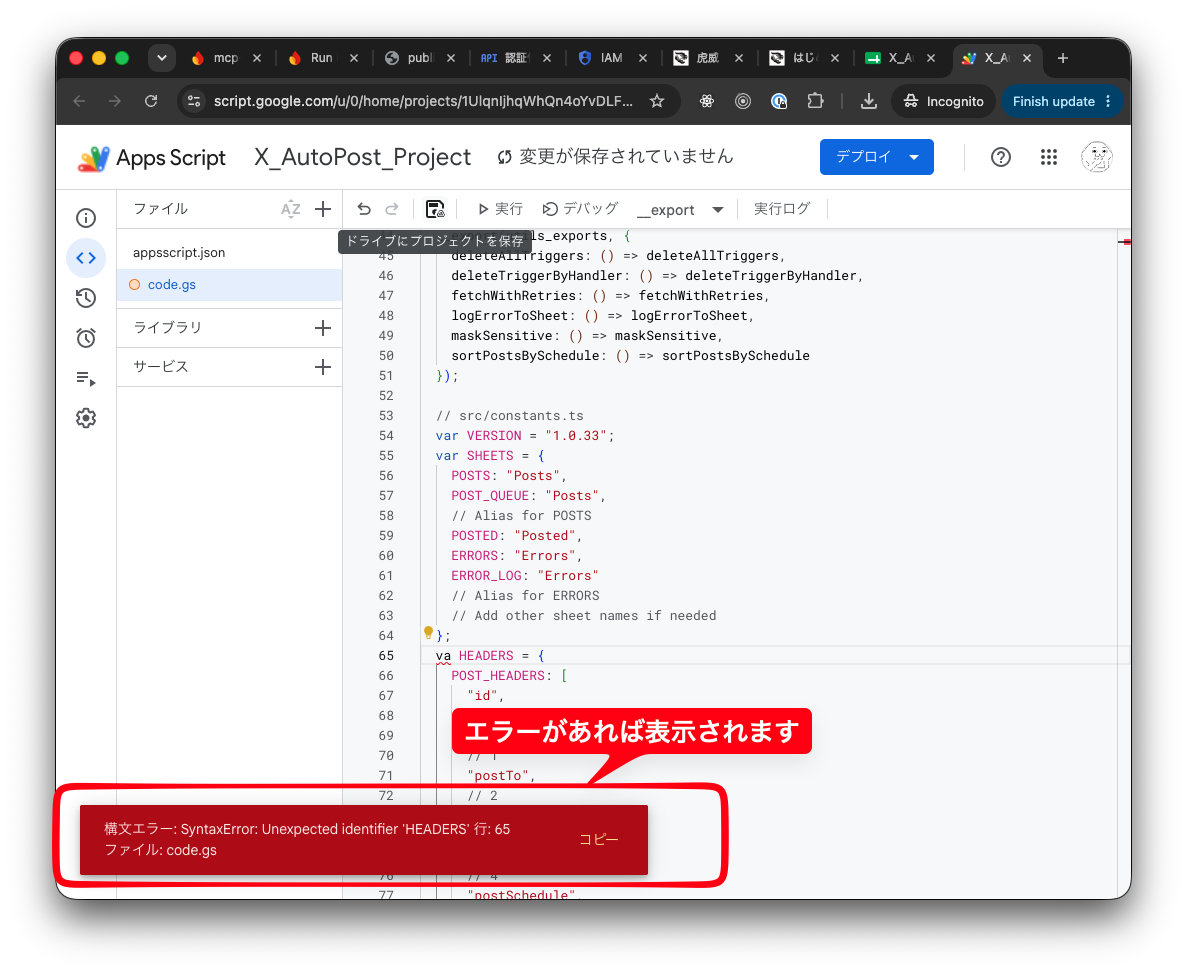This screenshot has height=973, width=1187.
Task: Open the account avatar menu
Action: [x=1096, y=157]
